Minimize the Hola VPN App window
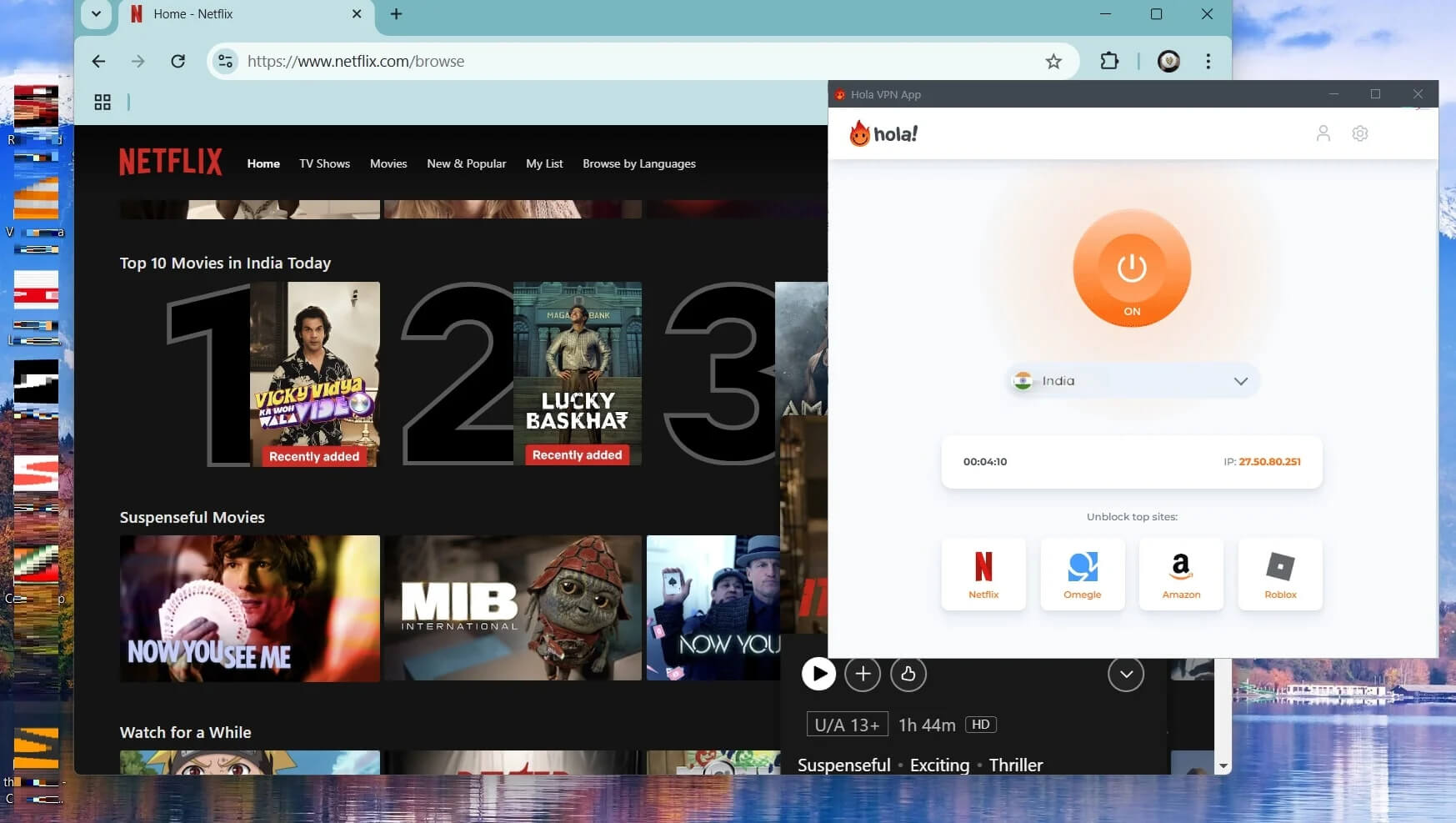Screen dimensions: 1456x823 (x=1333, y=94)
